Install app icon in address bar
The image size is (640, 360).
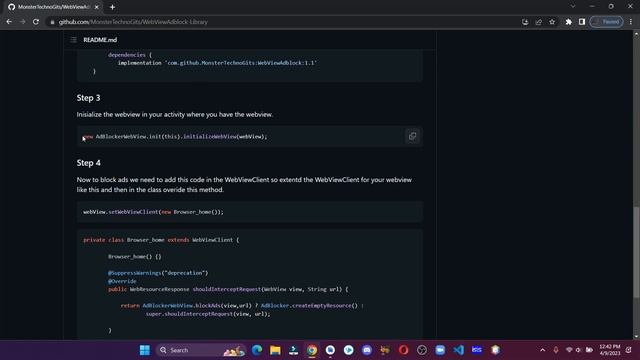point(525,22)
